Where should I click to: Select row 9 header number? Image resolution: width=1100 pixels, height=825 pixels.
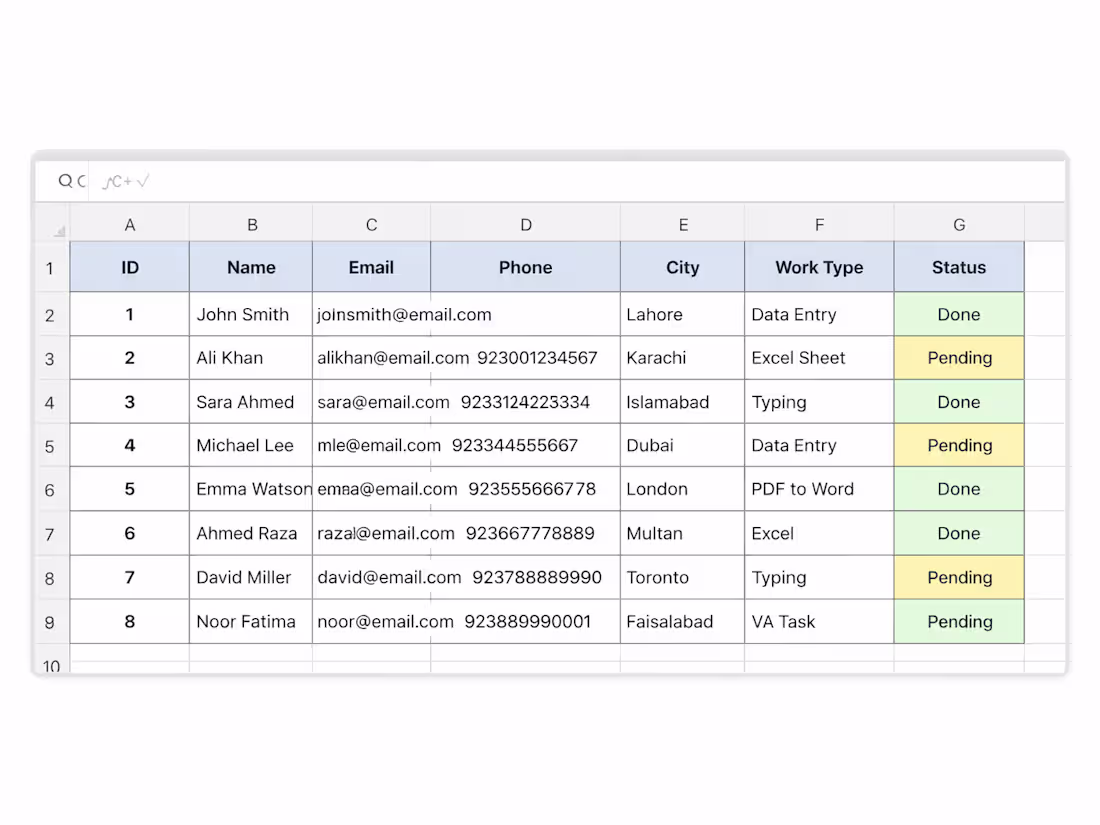50,622
